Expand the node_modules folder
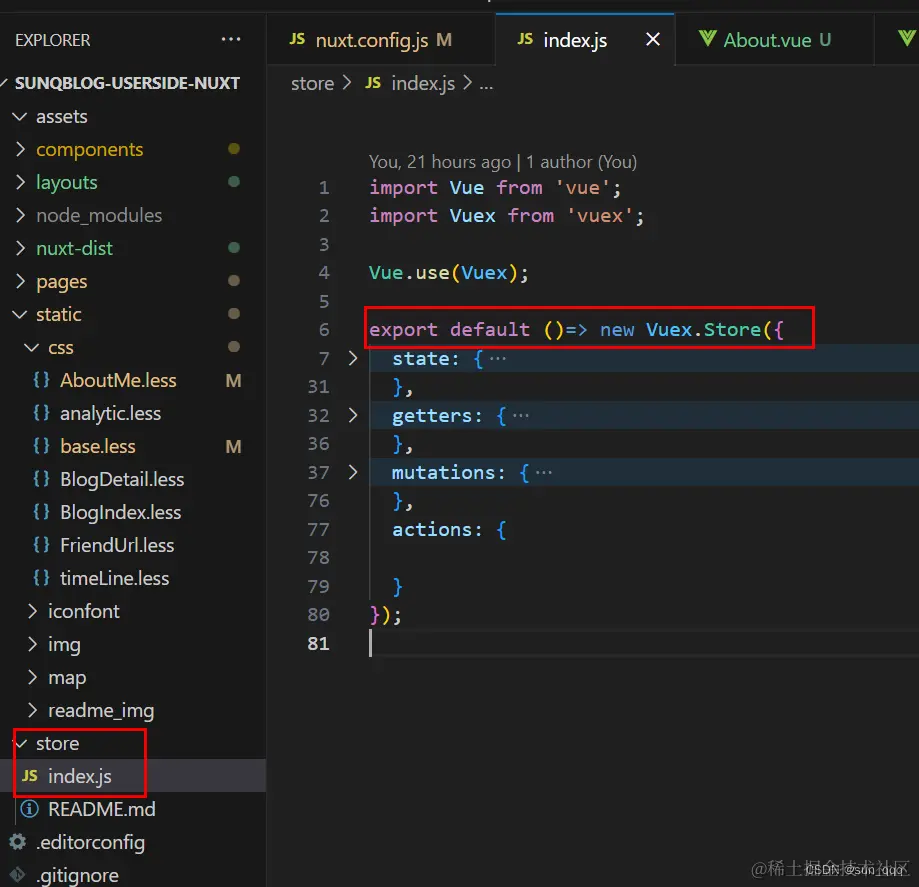 coord(20,215)
